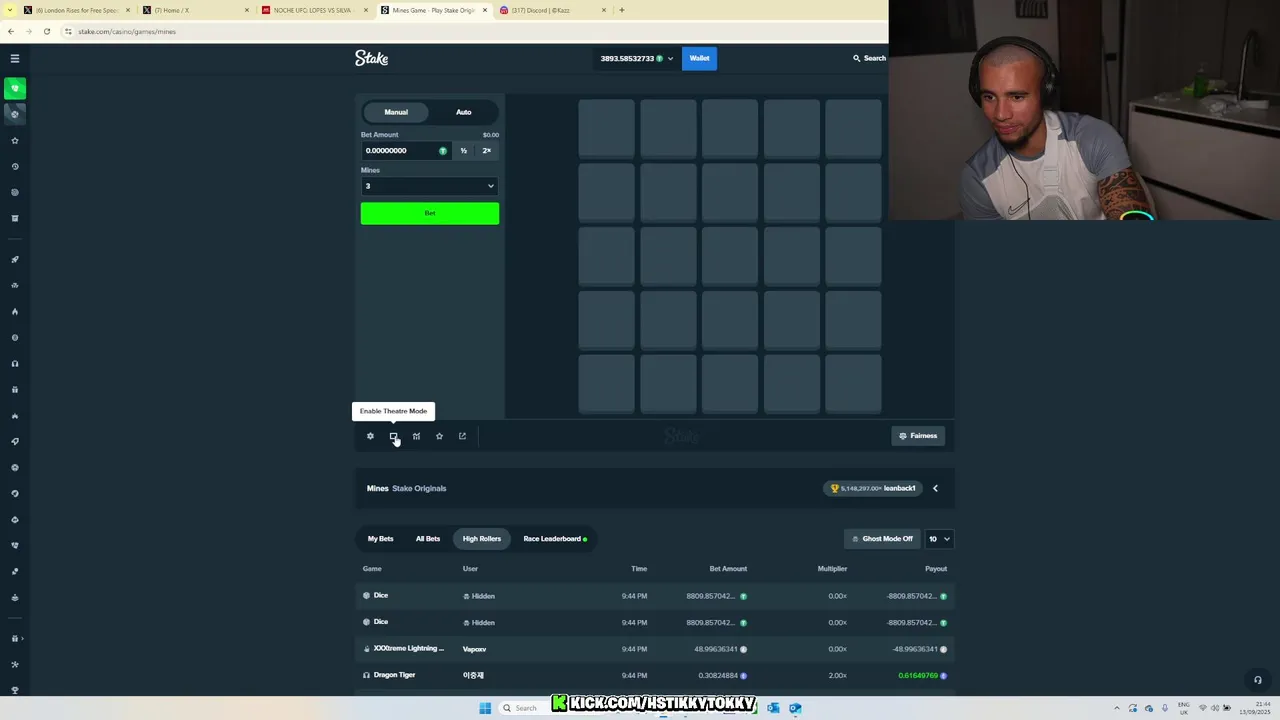This screenshot has width=1280, height=720.
Task: Open the Wallet
Action: 699,58
